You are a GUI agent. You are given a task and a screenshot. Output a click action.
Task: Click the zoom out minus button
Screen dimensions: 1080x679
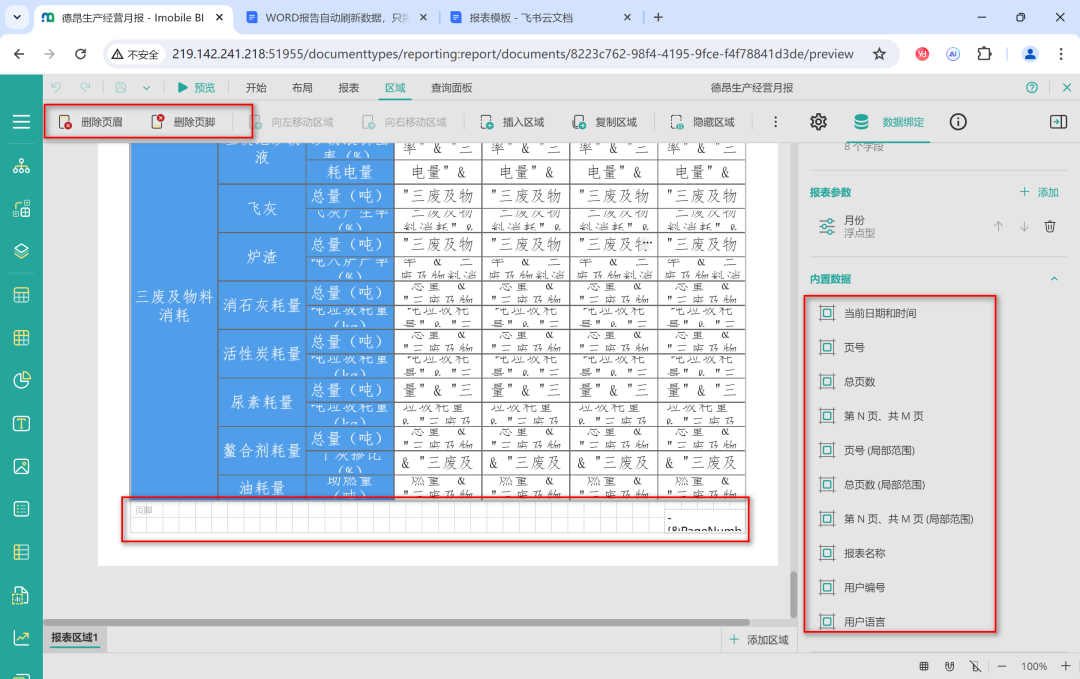click(x=1000, y=666)
